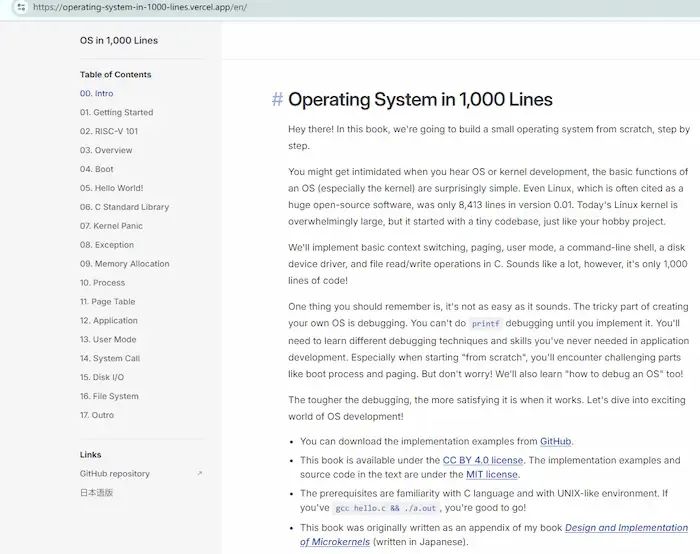The image size is (700, 554).
Task: Select 13. User Mode chapter
Action: [x=108, y=339]
